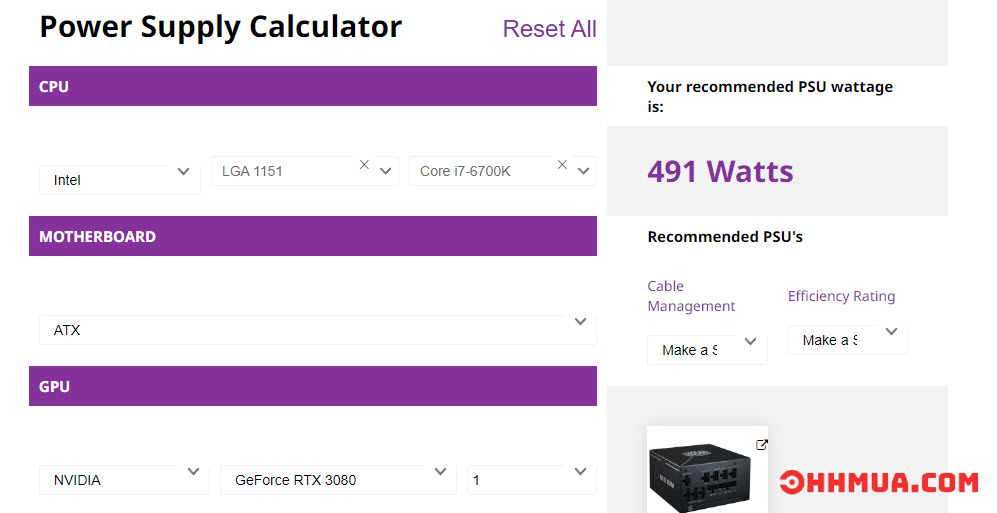Click the MOTHERBOARD section header

tap(313, 236)
